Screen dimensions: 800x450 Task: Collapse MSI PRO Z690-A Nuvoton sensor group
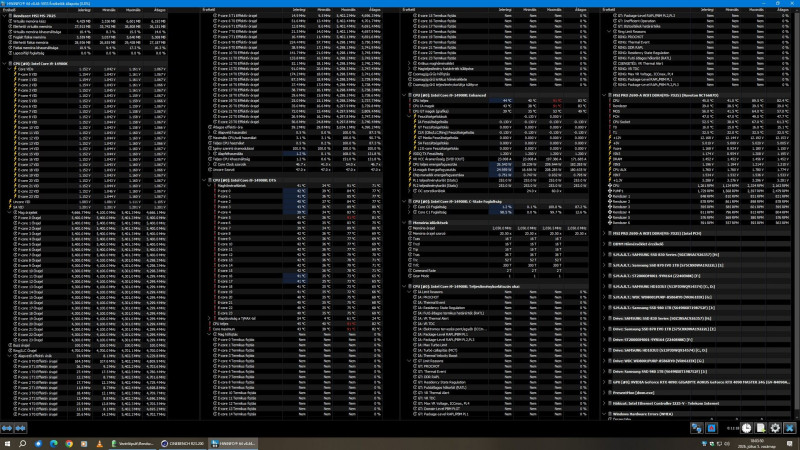coord(604,95)
